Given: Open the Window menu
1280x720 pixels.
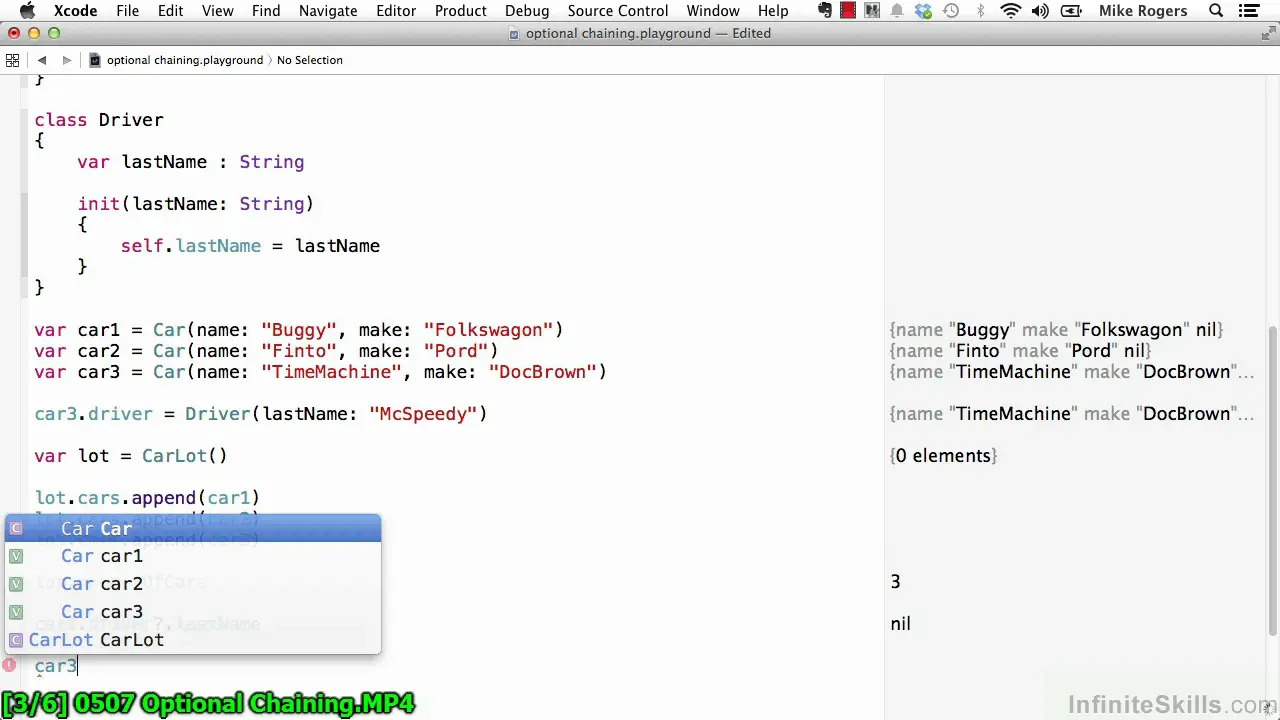Looking at the screenshot, I should point(712,11).
